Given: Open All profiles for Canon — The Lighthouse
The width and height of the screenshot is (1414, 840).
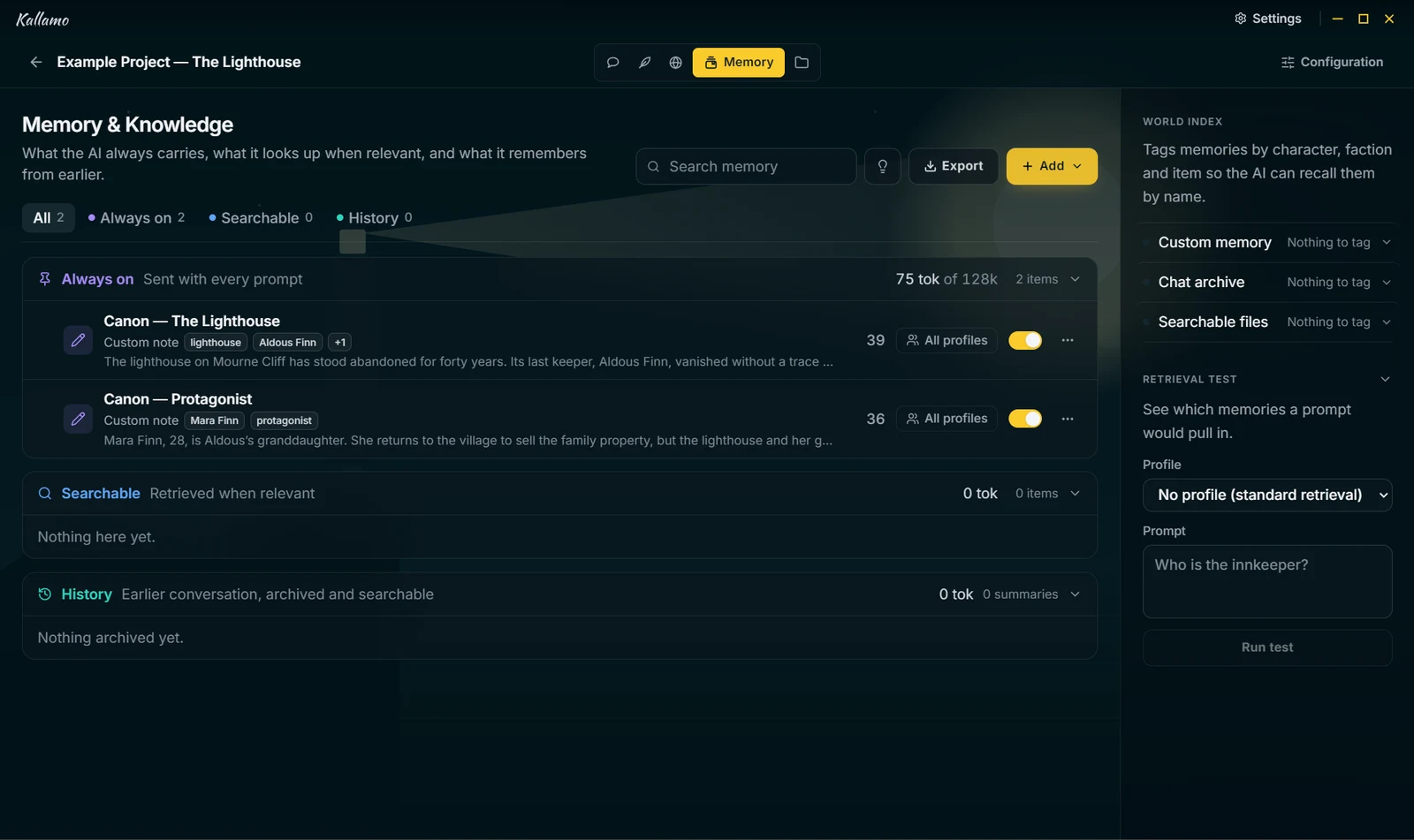Looking at the screenshot, I should click(x=946, y=340).
